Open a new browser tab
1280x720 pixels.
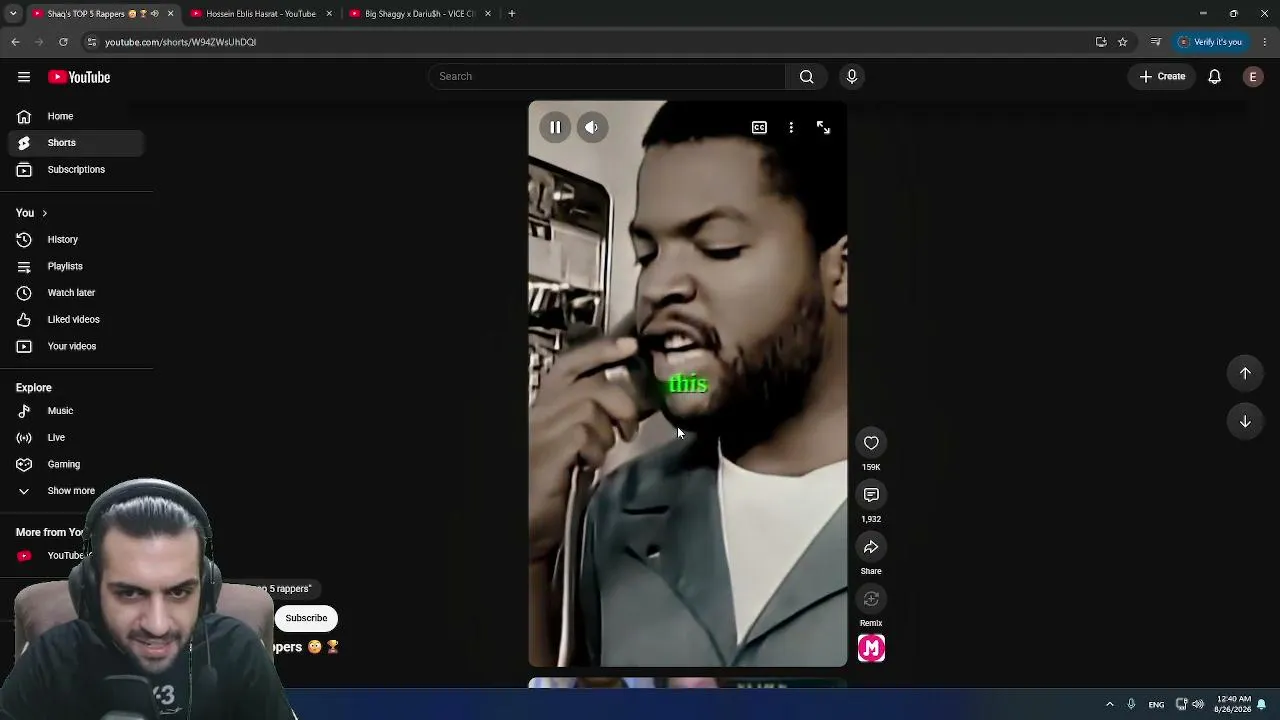click(511, 14)
